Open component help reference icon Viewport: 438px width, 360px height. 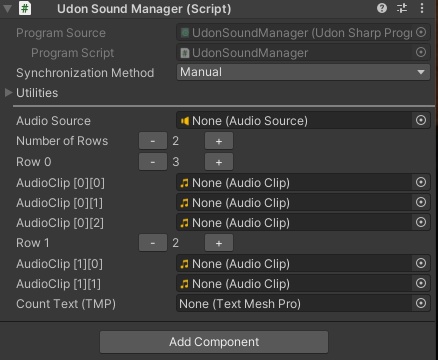point(382,8)
